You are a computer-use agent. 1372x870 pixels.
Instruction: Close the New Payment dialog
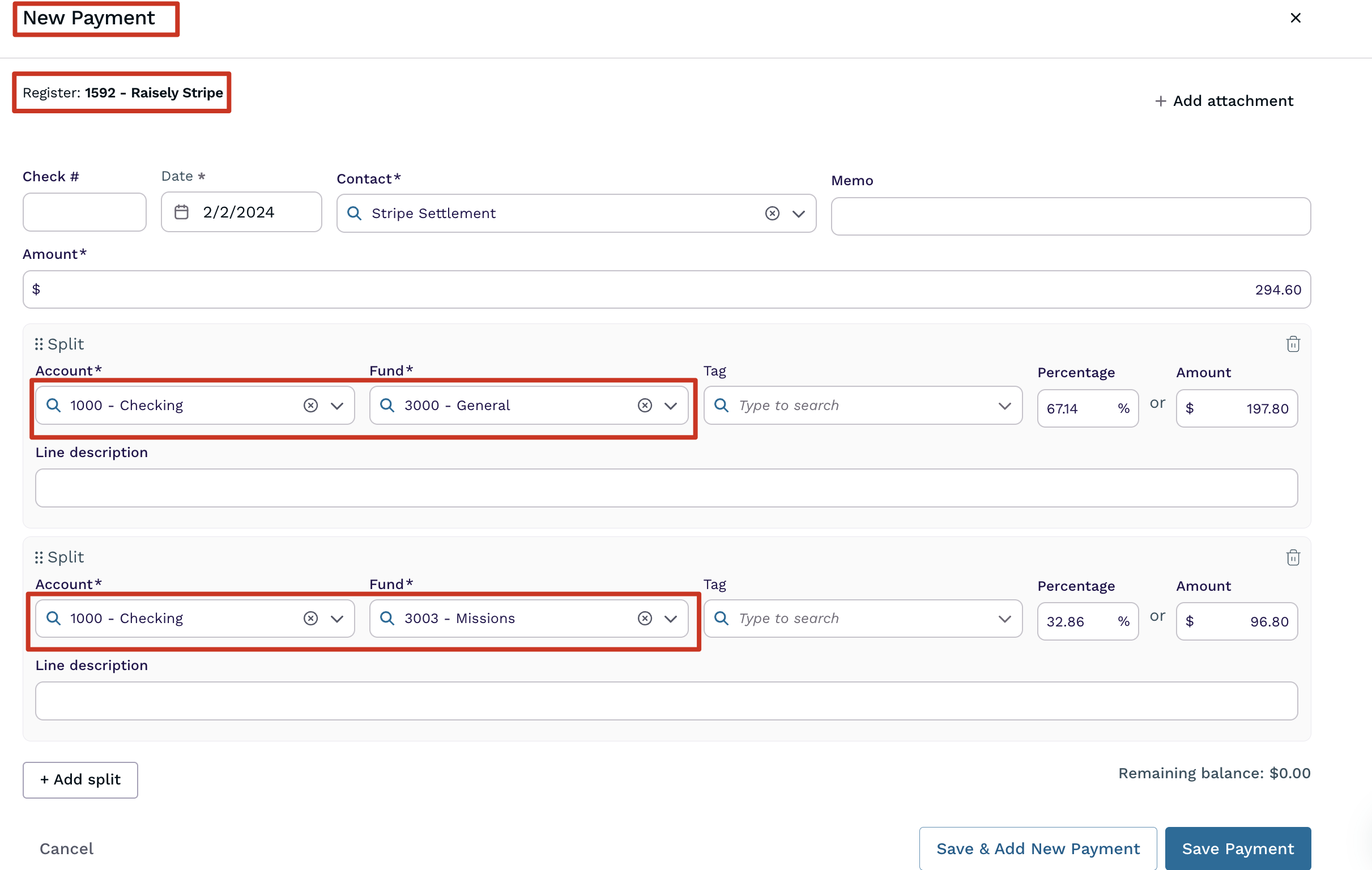(x=1295, y=18)
